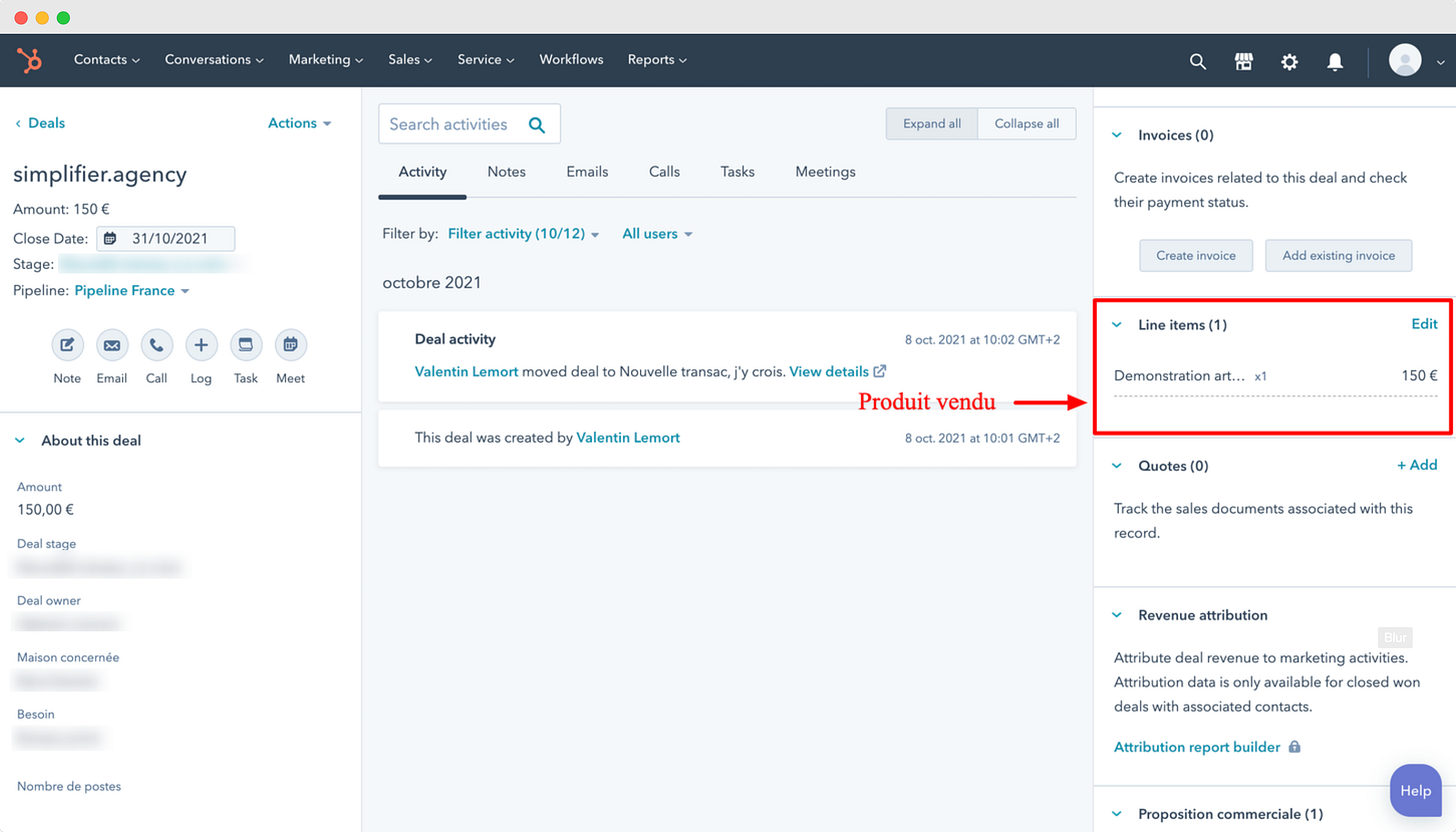Collapse the Quotes section

point(1117,466)
